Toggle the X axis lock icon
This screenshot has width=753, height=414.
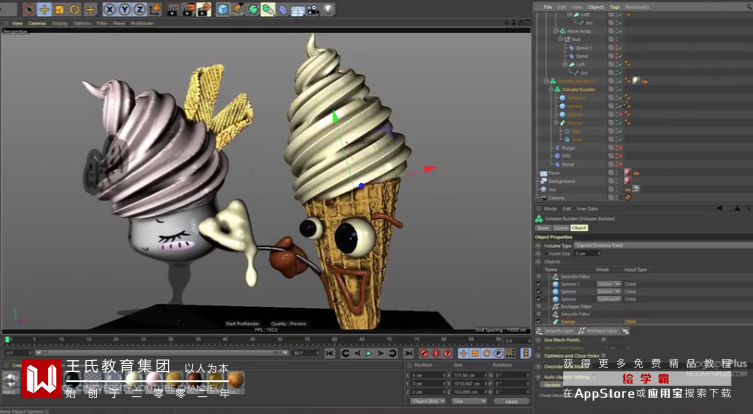tap(111, 9)
